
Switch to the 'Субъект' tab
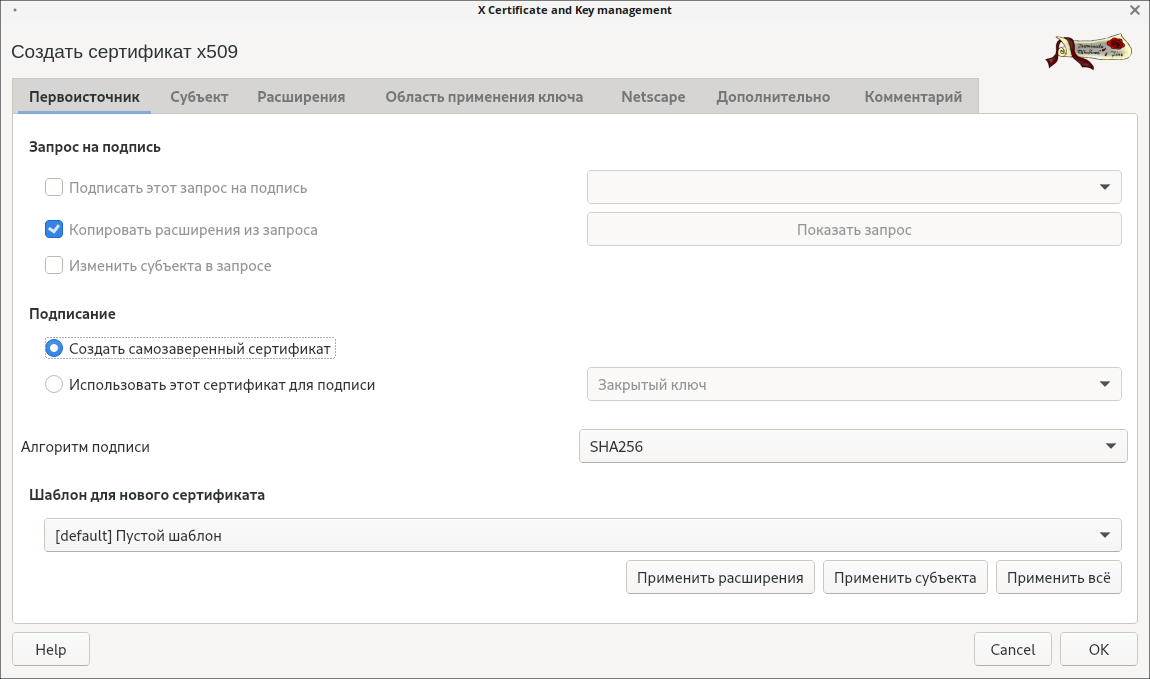(x=199, y=97)
